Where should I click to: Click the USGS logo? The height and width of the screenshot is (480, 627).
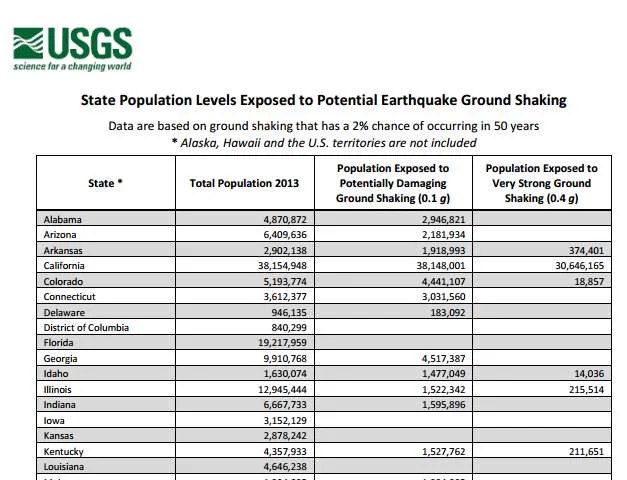(72, 49)
